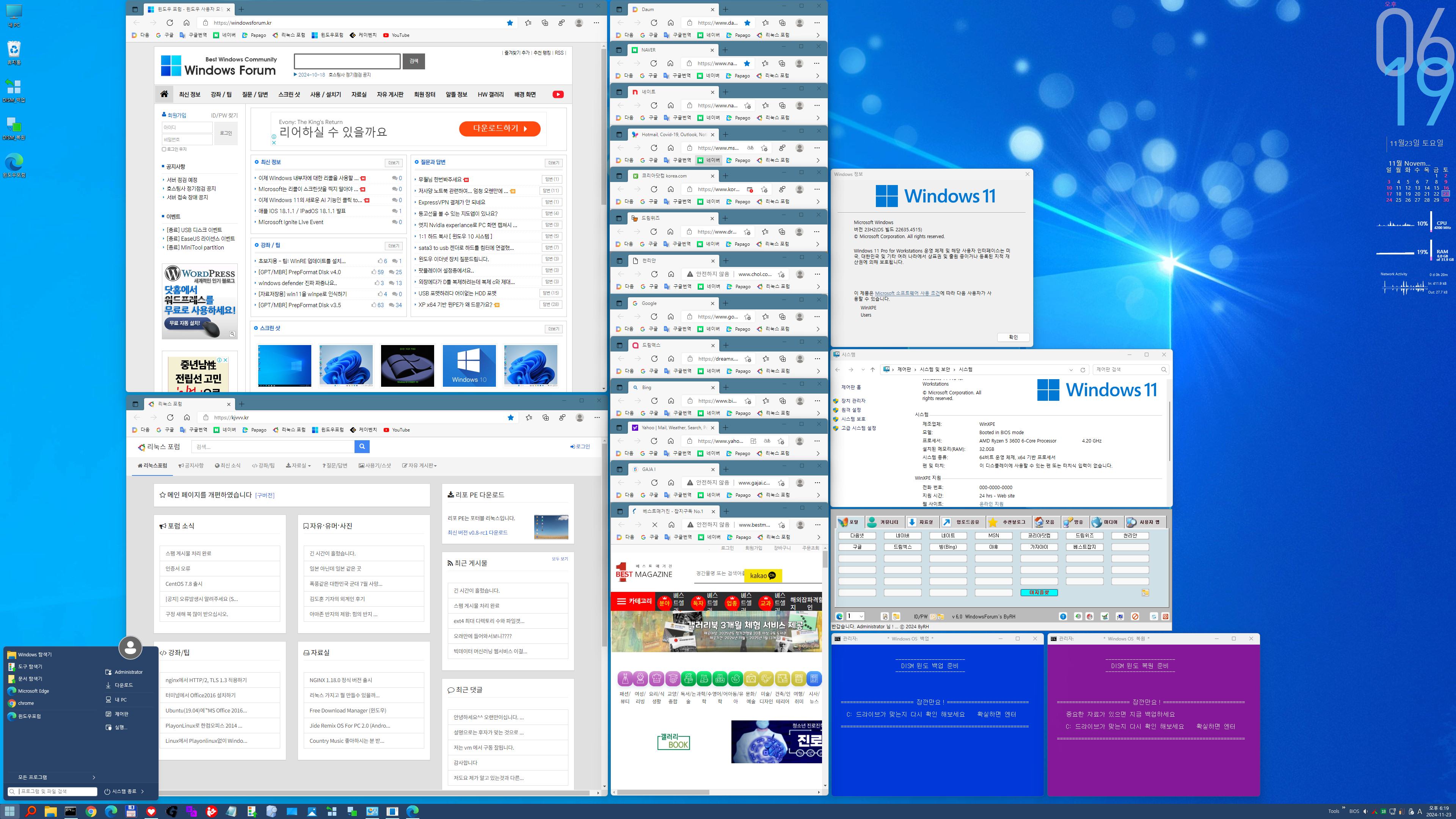
Task: Click the kakao channel icon in Best Magazine
Action: pyautogui.click(x=763, y=576)
